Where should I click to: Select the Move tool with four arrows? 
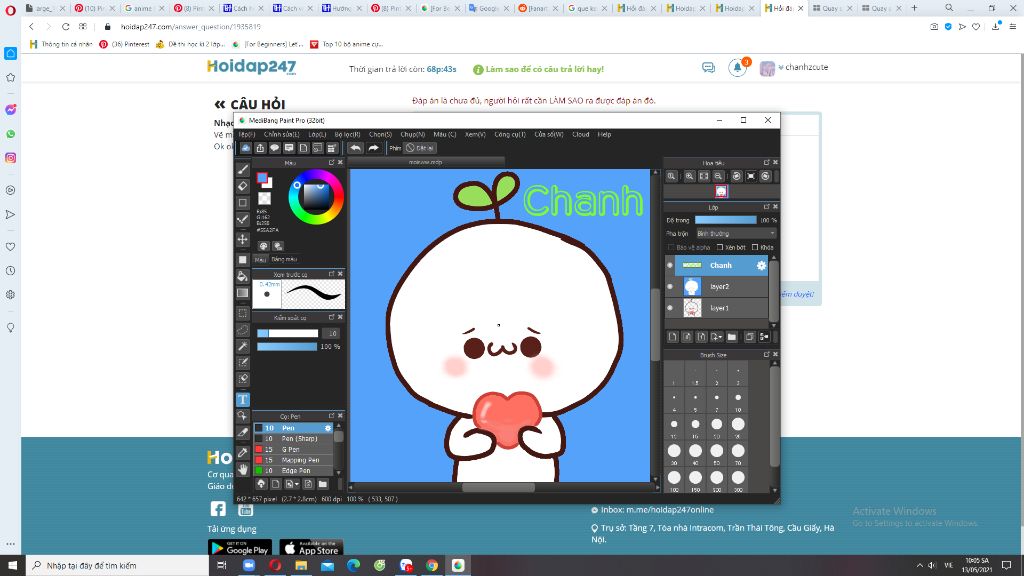click(242, 240)
